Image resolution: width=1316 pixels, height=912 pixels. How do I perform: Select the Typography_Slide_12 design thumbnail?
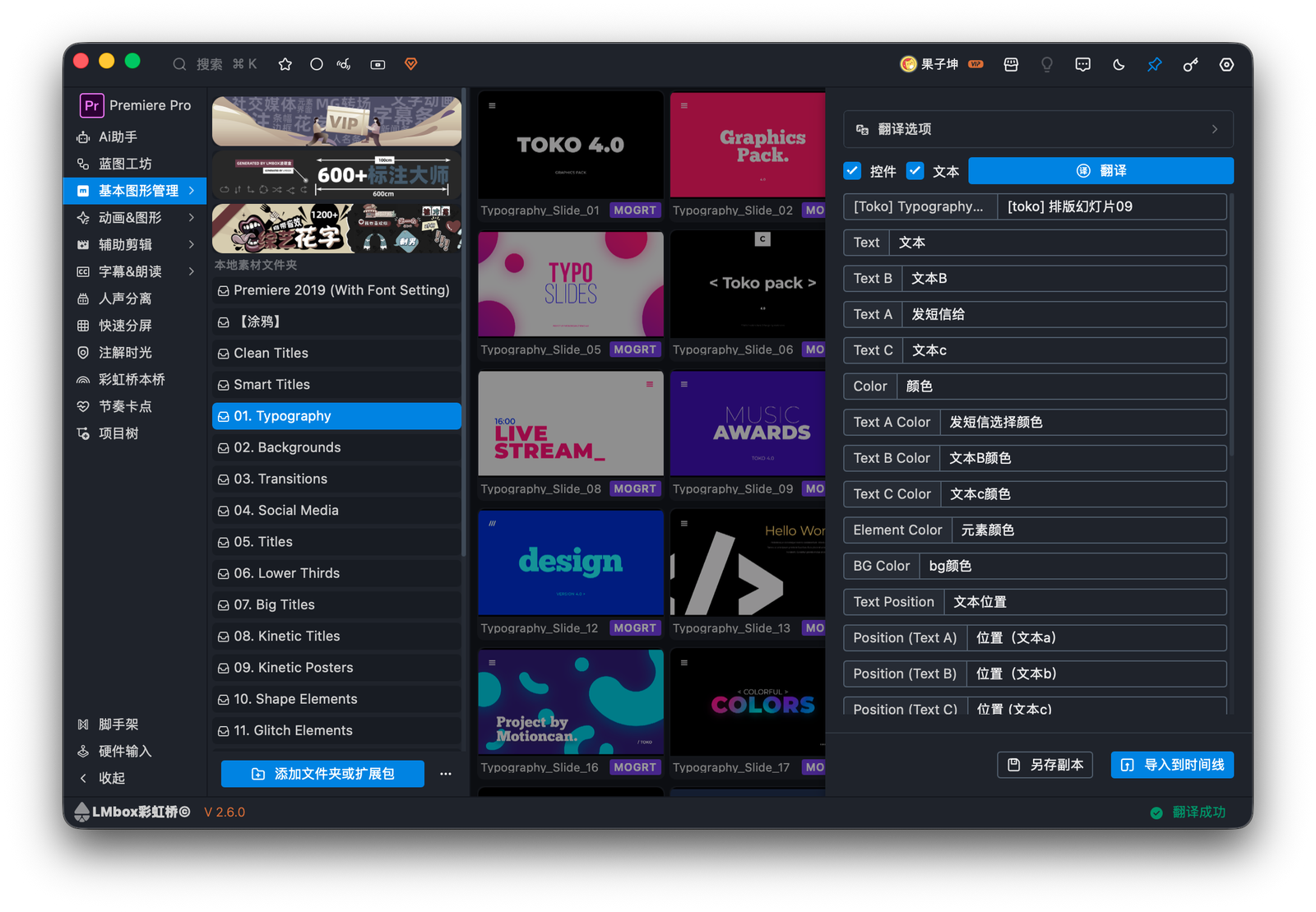[571, 562]
